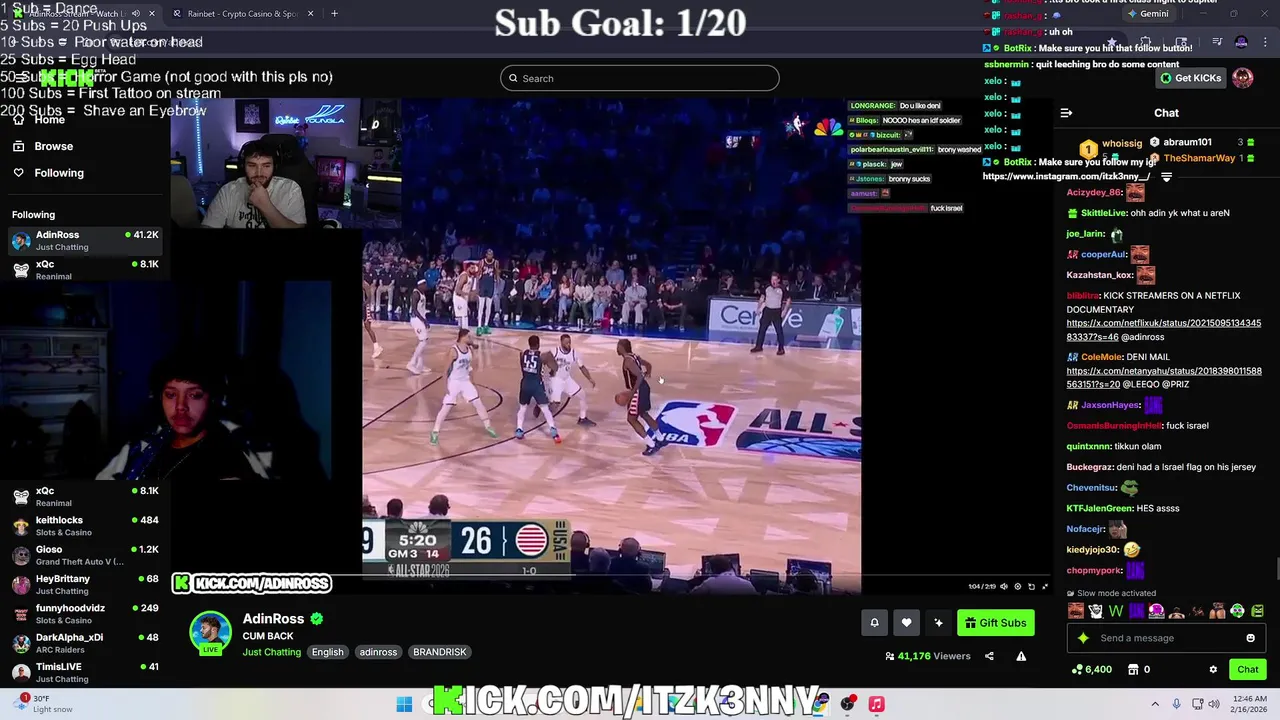Open the browser three-dot menu

point(1266,42)
